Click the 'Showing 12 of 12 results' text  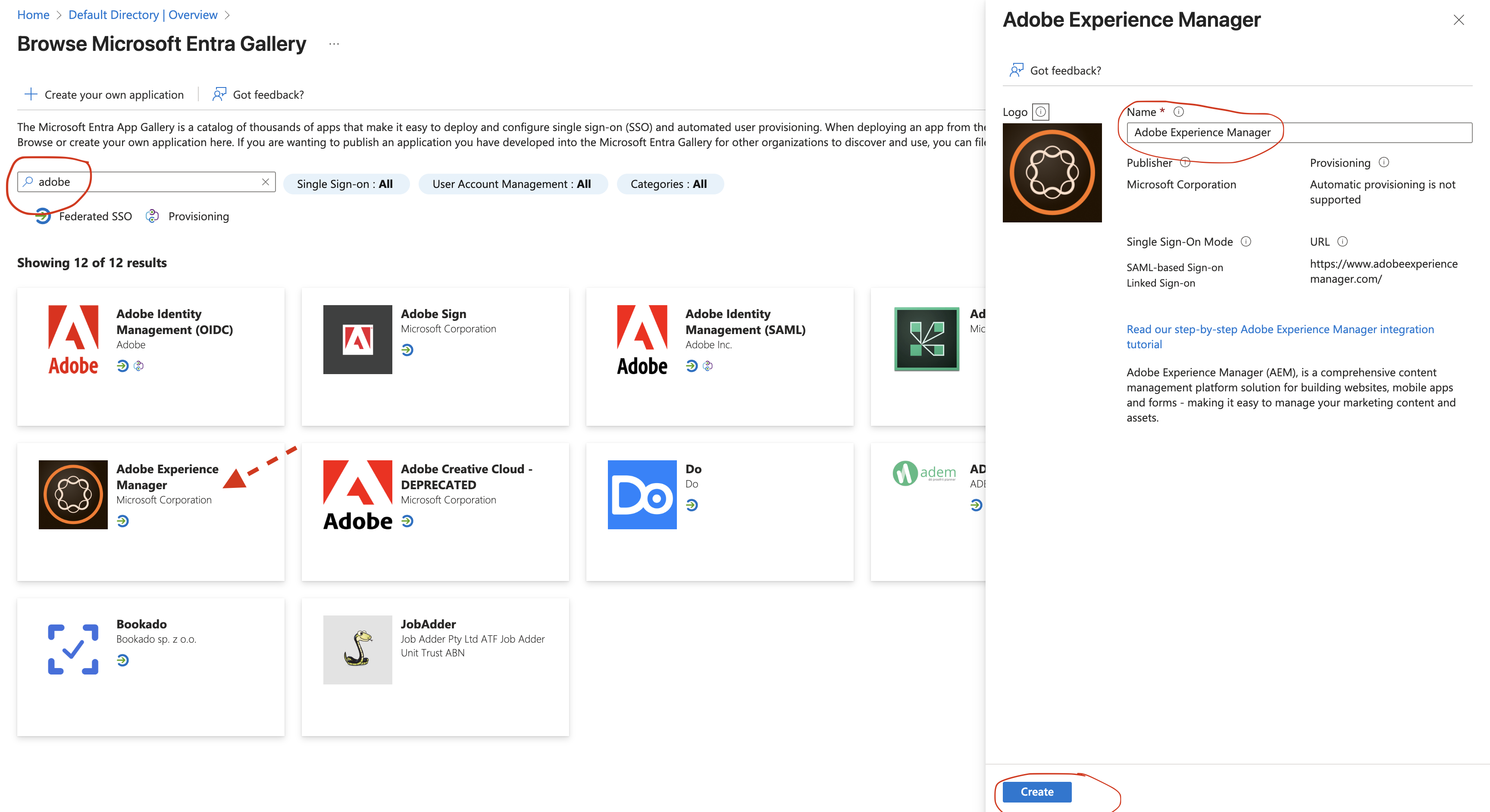pos(92,262)
